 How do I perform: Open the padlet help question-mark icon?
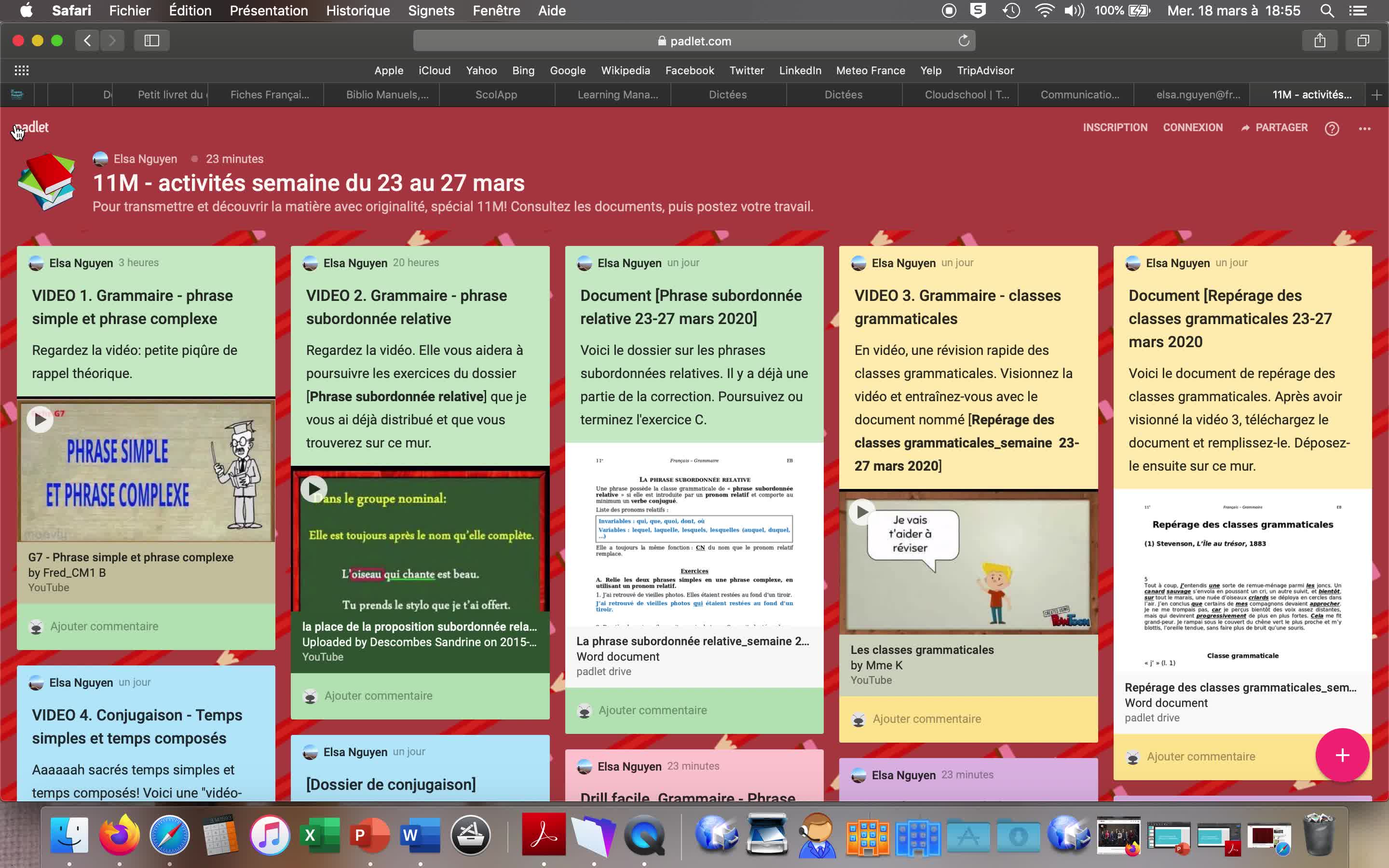tap(1332, 129)
